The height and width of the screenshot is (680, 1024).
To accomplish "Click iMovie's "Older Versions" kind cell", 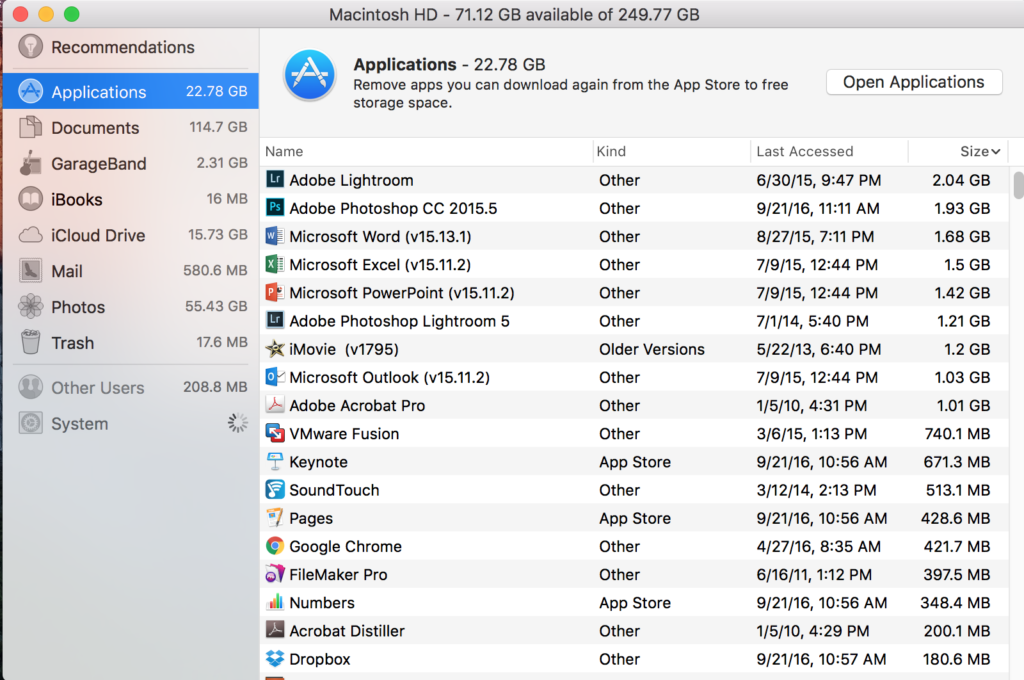I will click(652, 349).
